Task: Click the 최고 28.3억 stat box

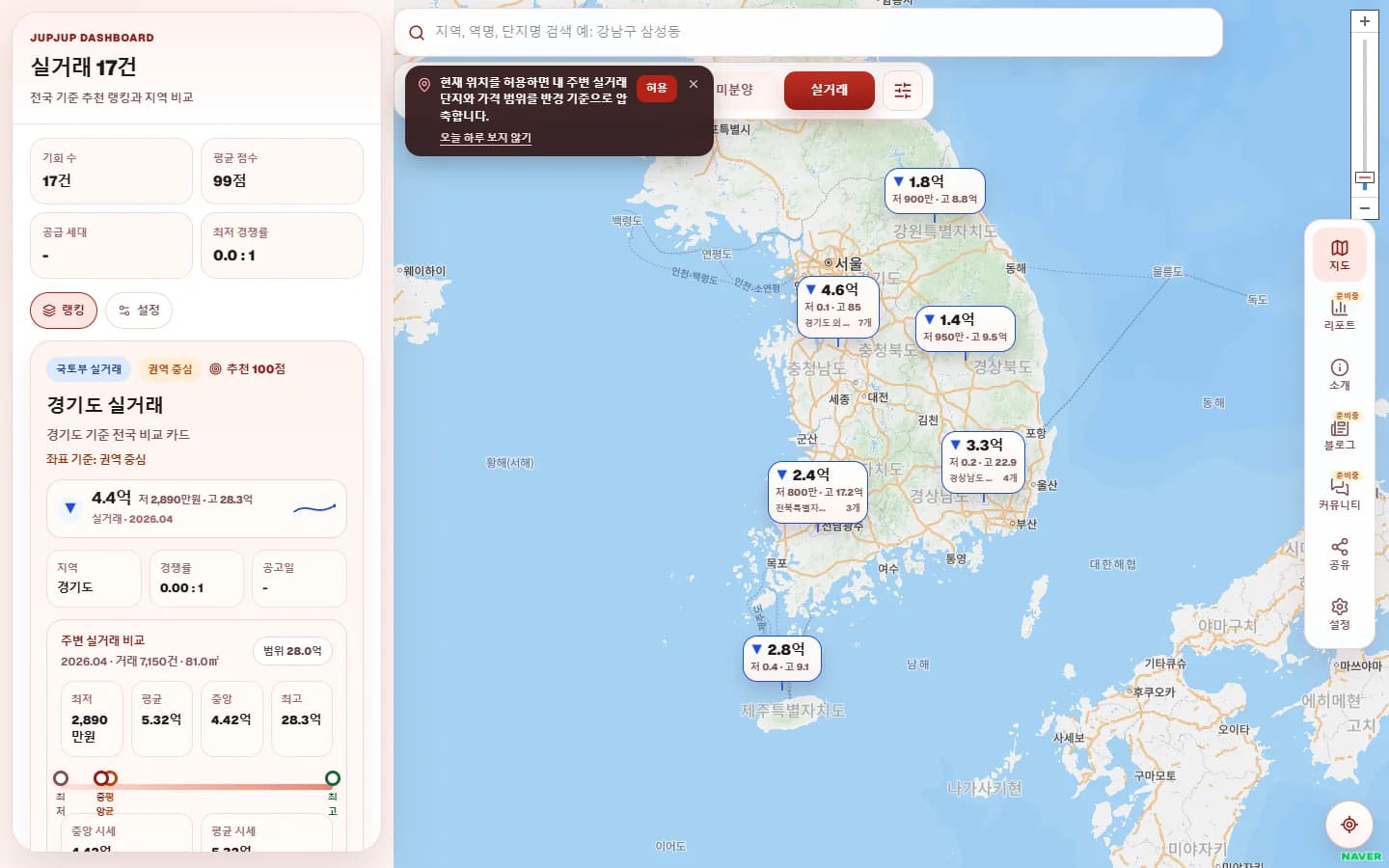Action: [x=302, y=719]
